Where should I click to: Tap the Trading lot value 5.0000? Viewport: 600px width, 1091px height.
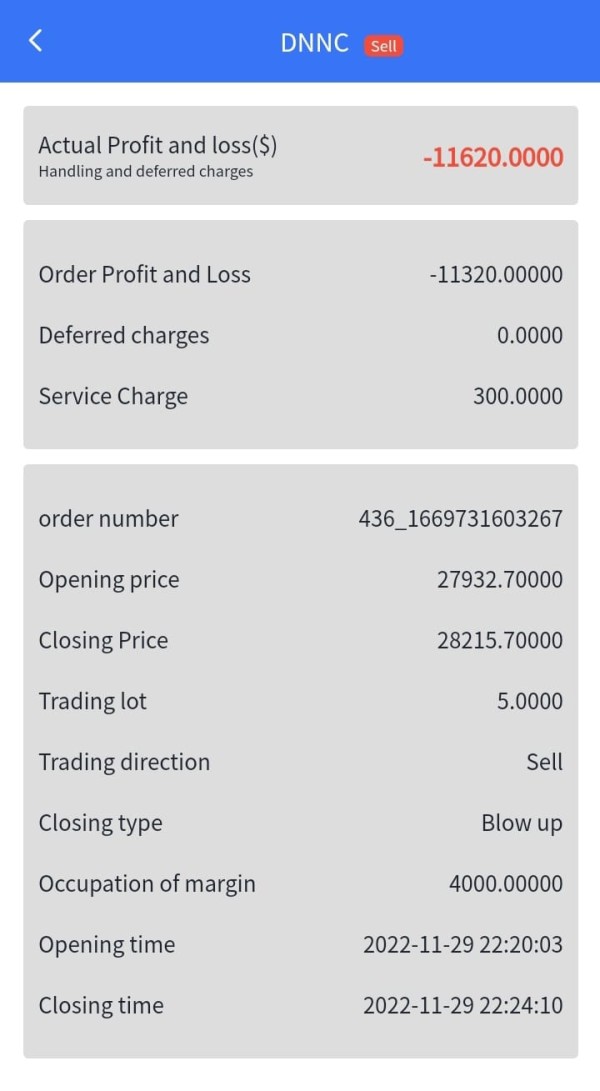click(x=529, y=702)
